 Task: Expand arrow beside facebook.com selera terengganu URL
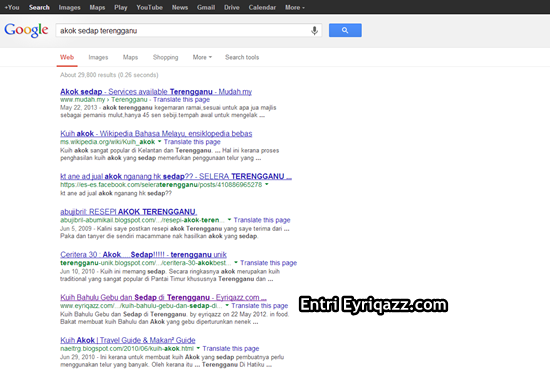tap(267, 184)
